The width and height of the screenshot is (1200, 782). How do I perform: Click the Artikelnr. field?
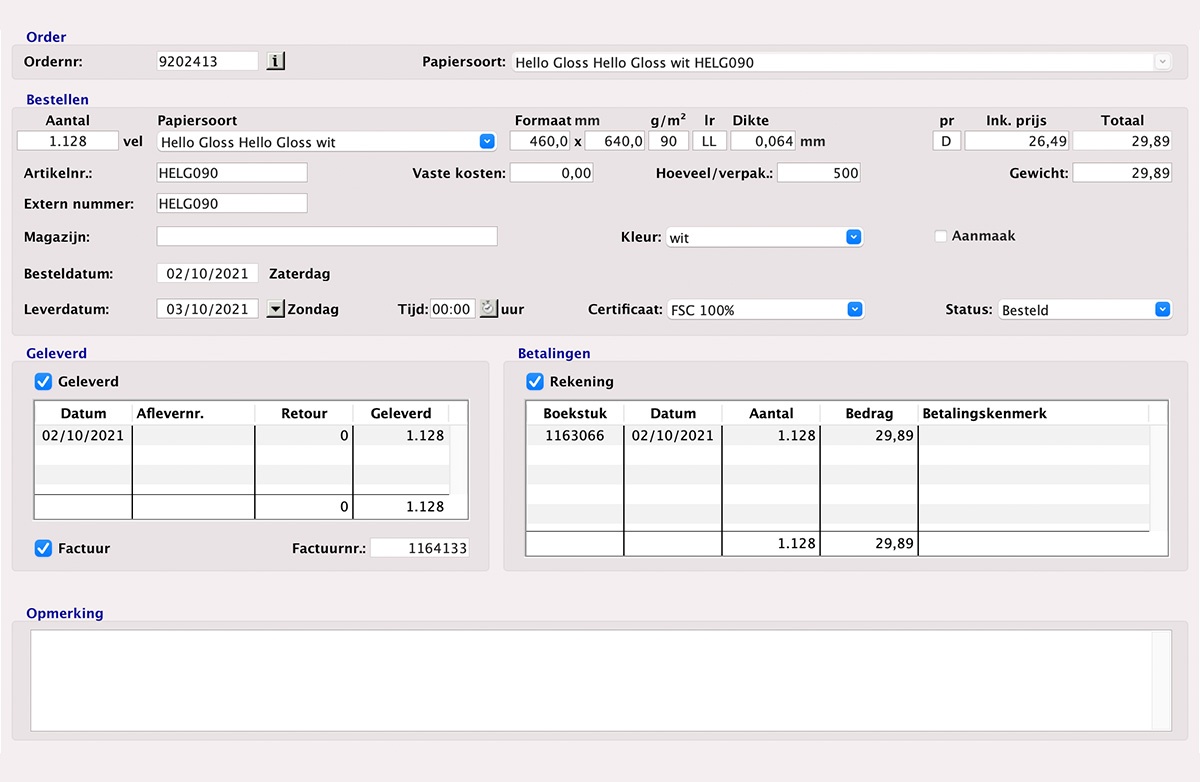[x=232, y=172]
